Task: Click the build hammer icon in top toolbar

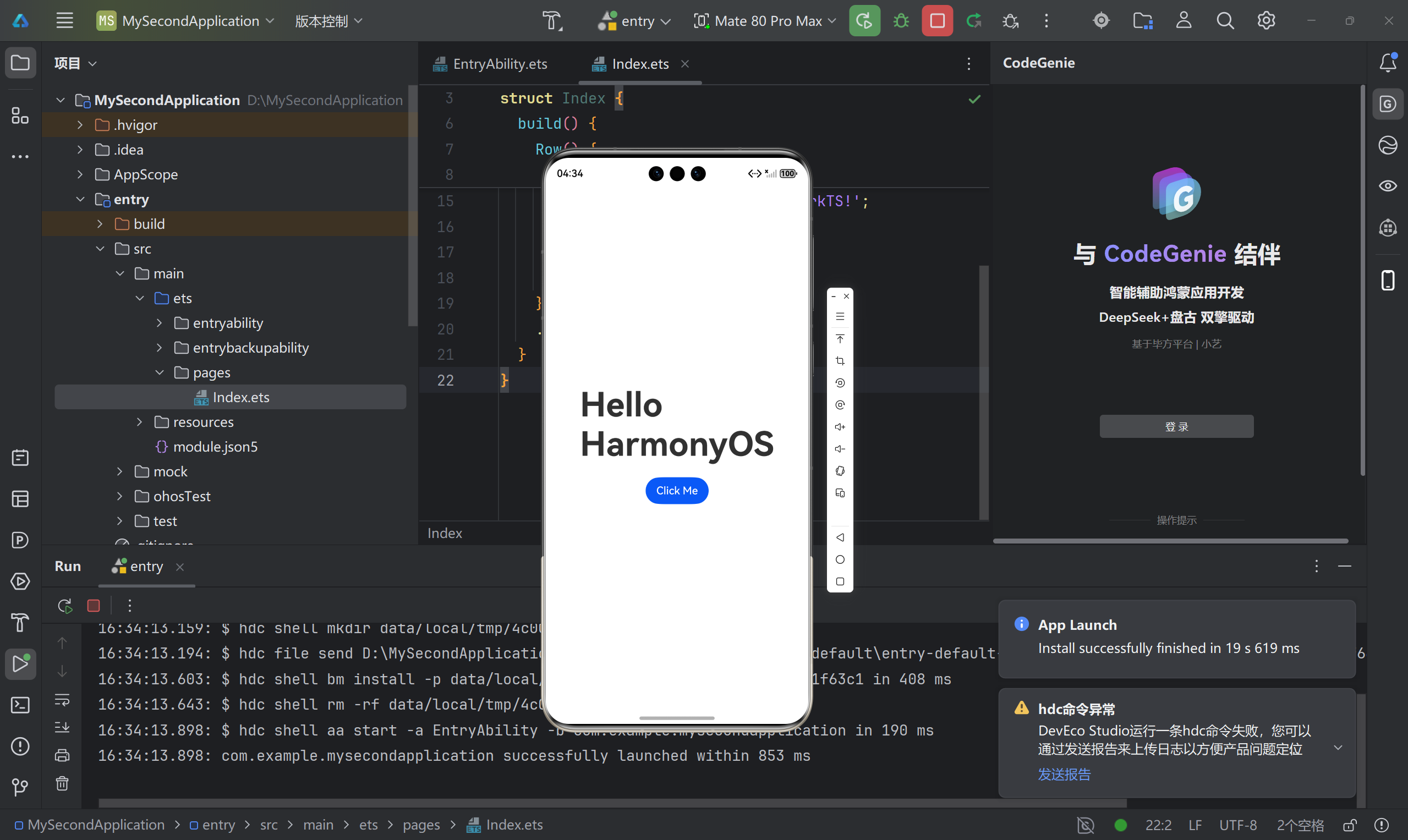Action: 552,21
